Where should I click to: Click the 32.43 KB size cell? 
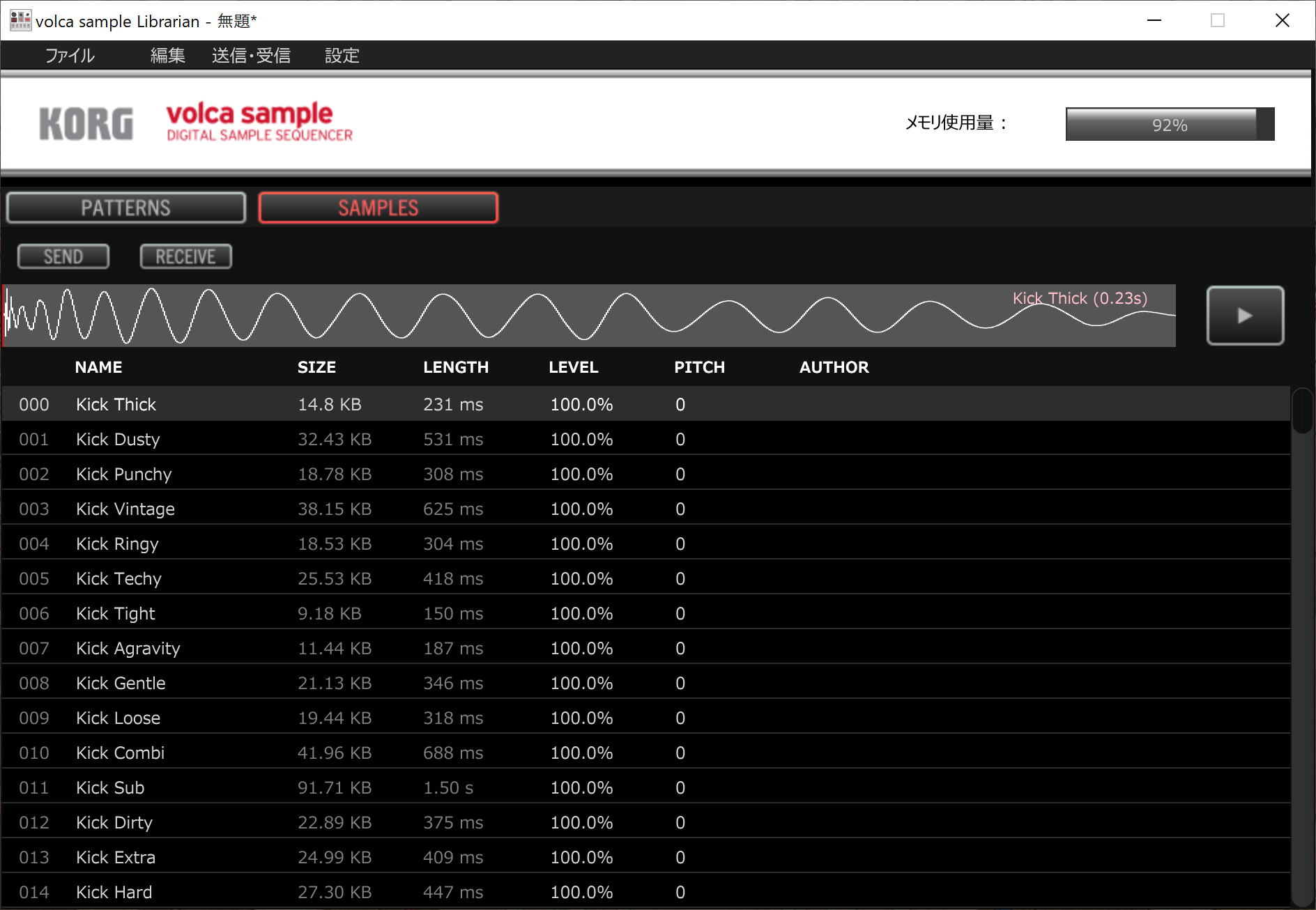[x=335, y=439]
